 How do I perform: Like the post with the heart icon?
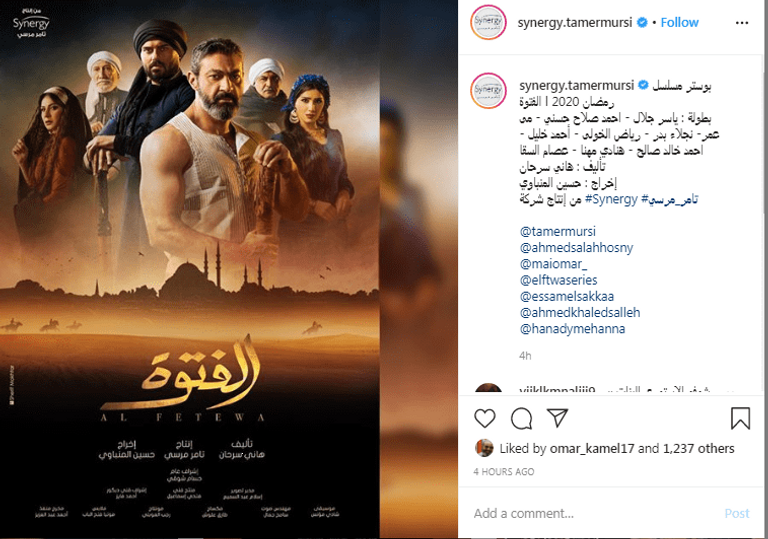pos(485,418)
